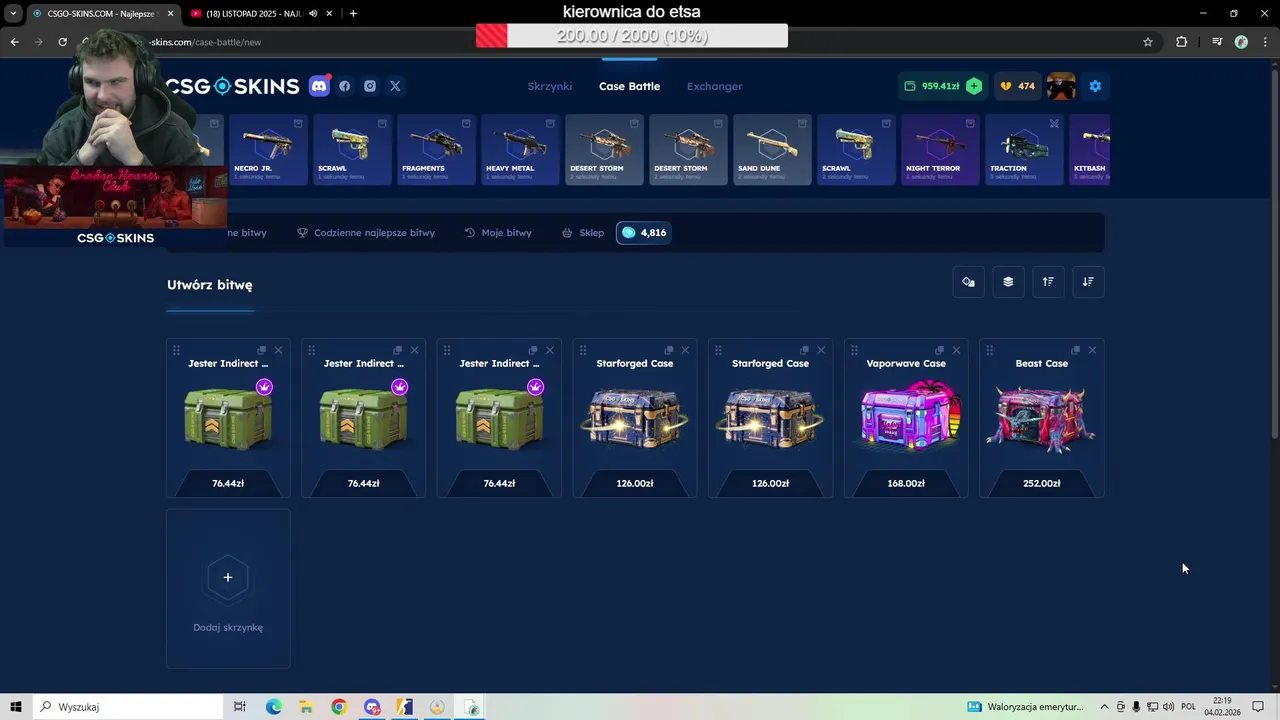Open the Facebook icon link
The height and width of the screenshot is (720, 1280).
(x=345, y=86)
